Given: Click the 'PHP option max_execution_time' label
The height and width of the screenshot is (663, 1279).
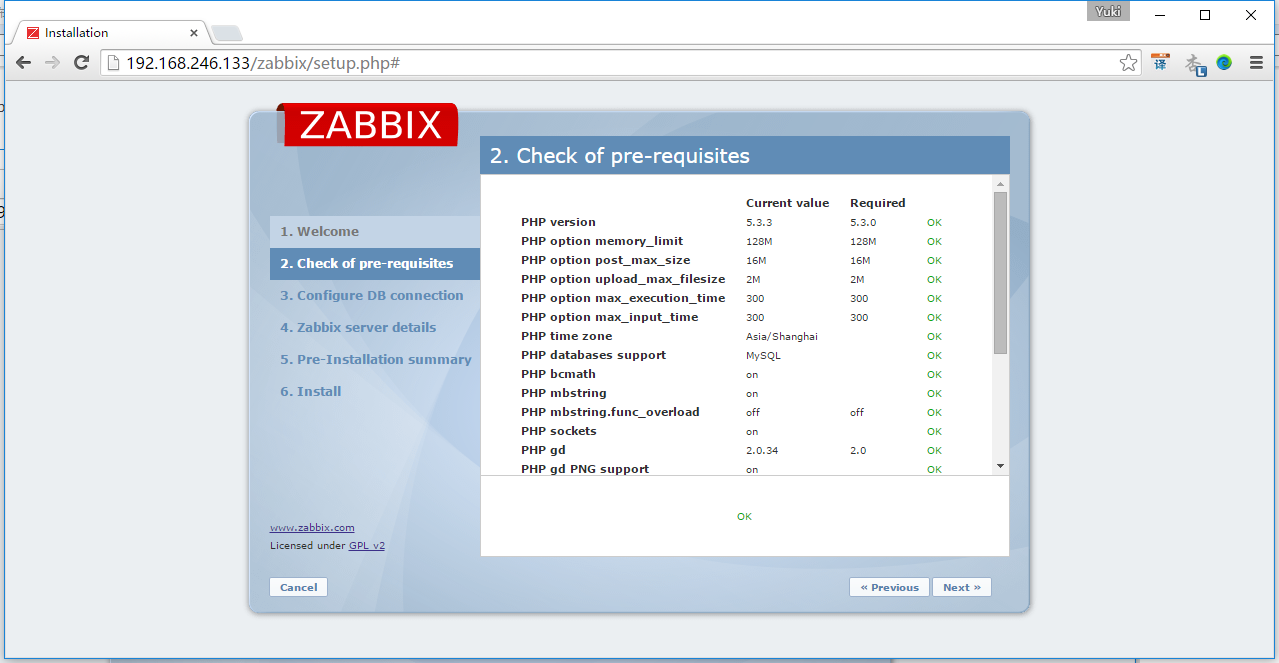Looking at the screenshot, I should 623,298.
